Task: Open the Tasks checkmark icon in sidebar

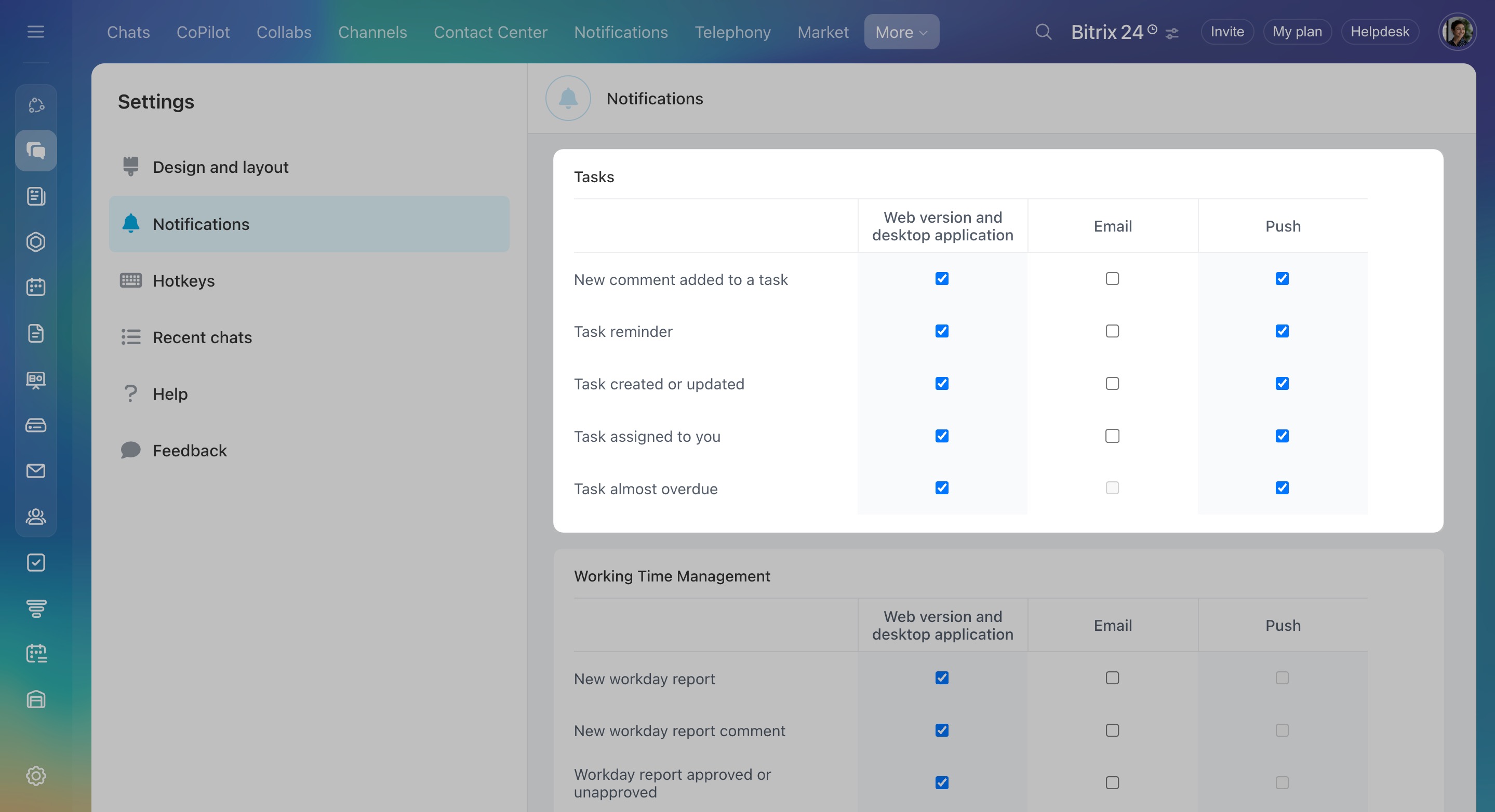Action: [x=36, y=563]
